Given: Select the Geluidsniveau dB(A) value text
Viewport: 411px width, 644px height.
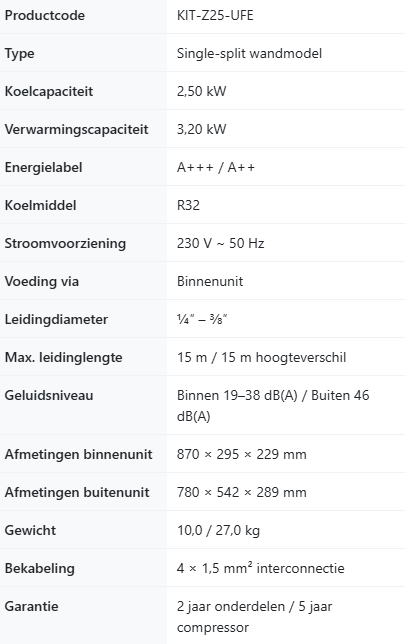Looking at the screenshot, I should (x=273, y=406).
